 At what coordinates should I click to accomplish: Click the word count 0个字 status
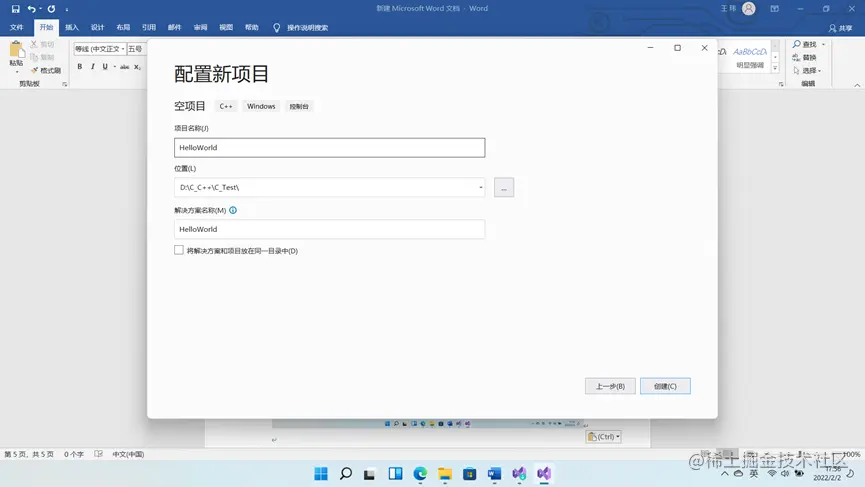point(73,454)
